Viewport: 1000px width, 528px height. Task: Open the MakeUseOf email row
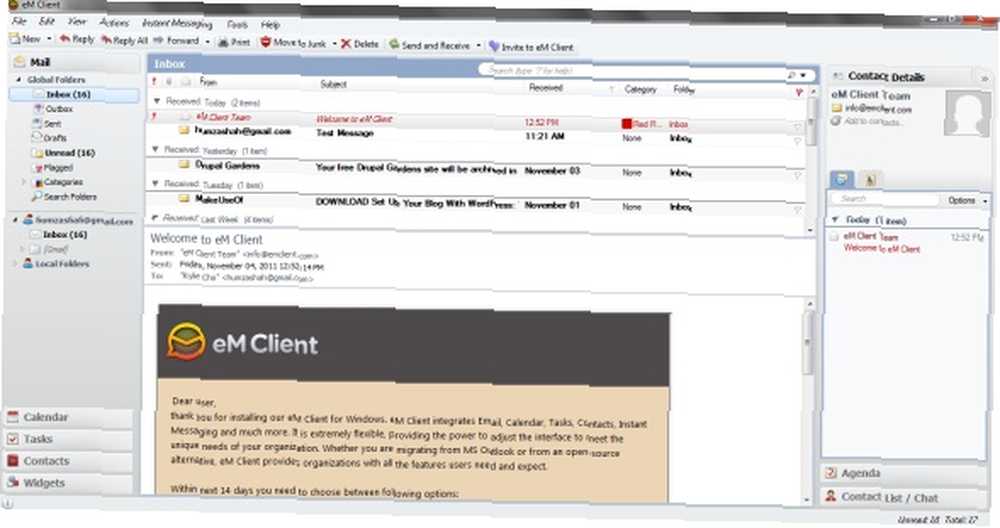click(x=475, y=203)
